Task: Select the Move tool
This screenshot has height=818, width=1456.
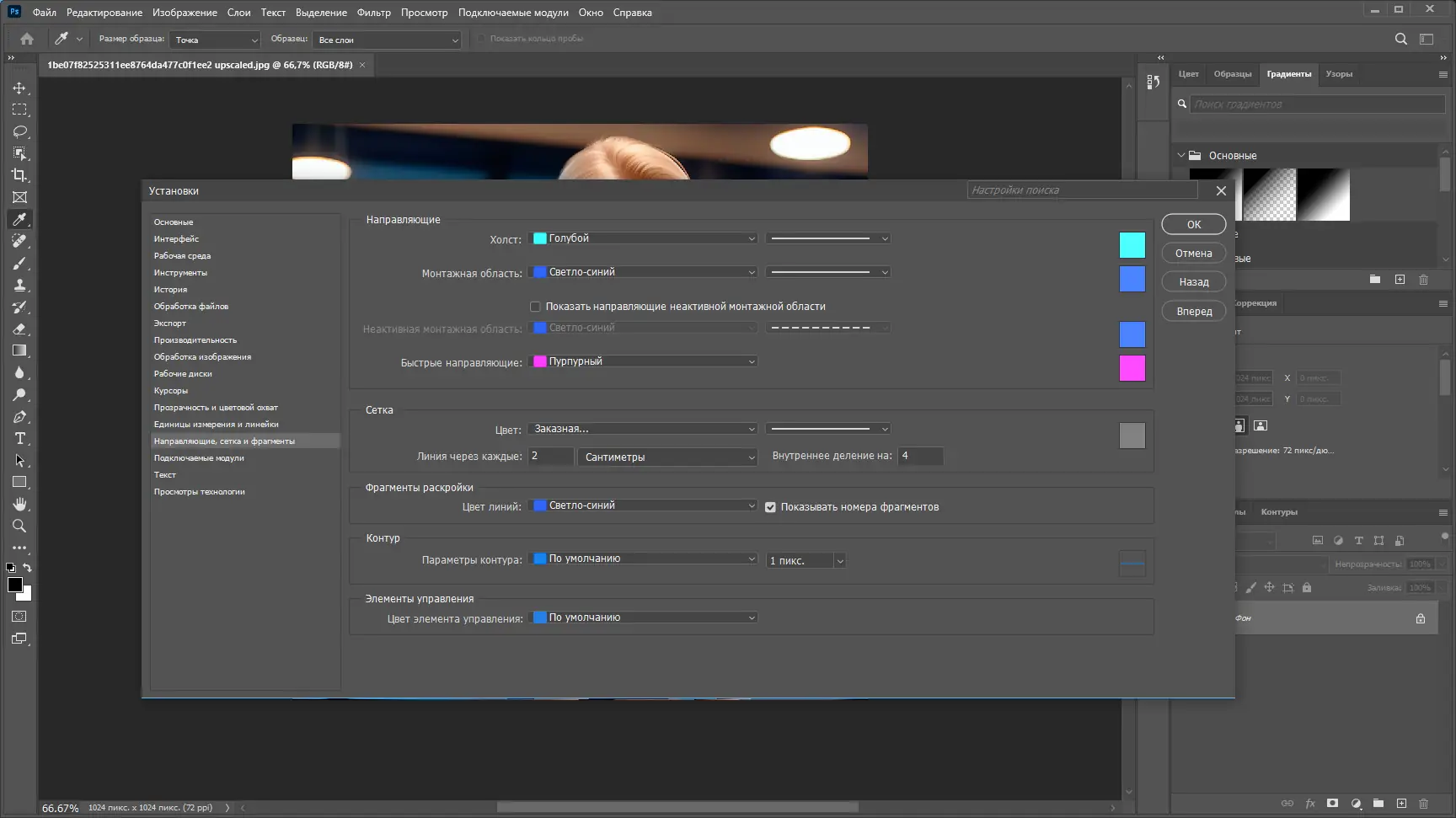Action: [x=19, y=87]
